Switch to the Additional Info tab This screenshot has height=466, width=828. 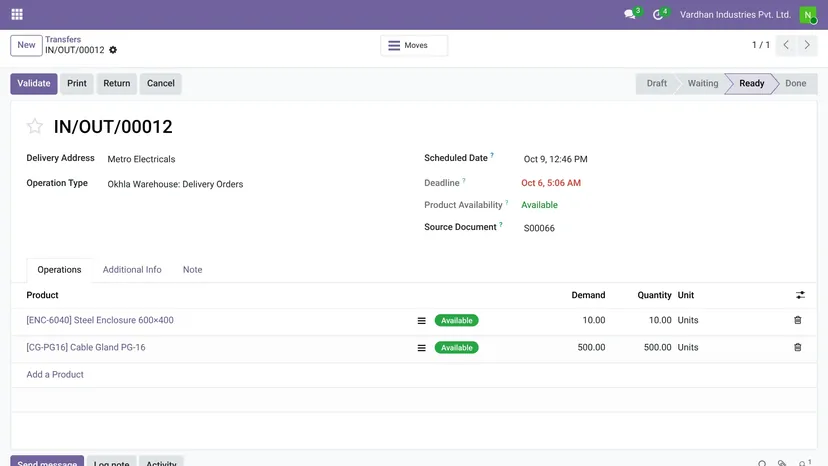132,270
